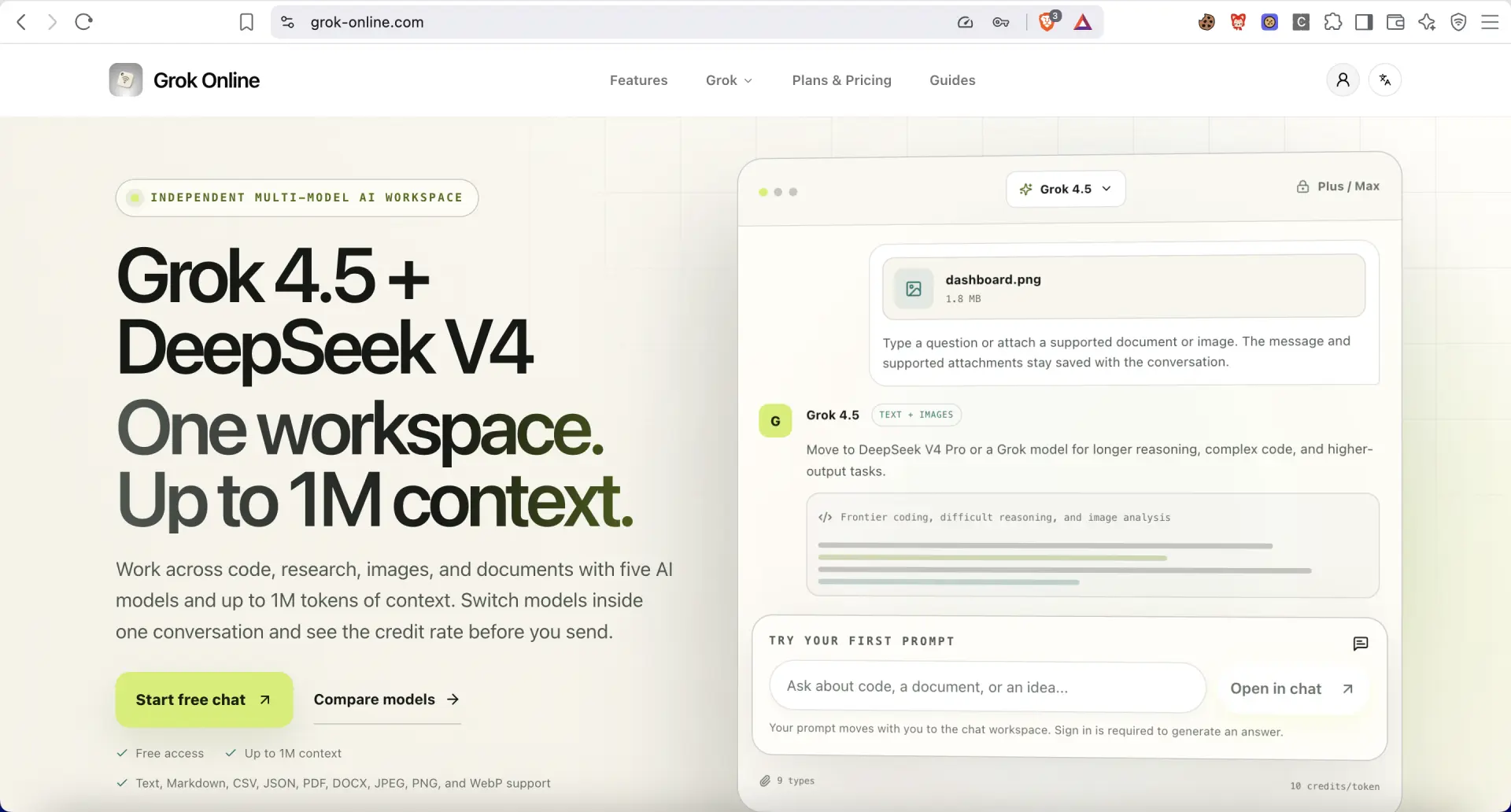Open the browser hamburger menu
1511x812 pixels.
pyautogui.click(x=1490, y=22)
